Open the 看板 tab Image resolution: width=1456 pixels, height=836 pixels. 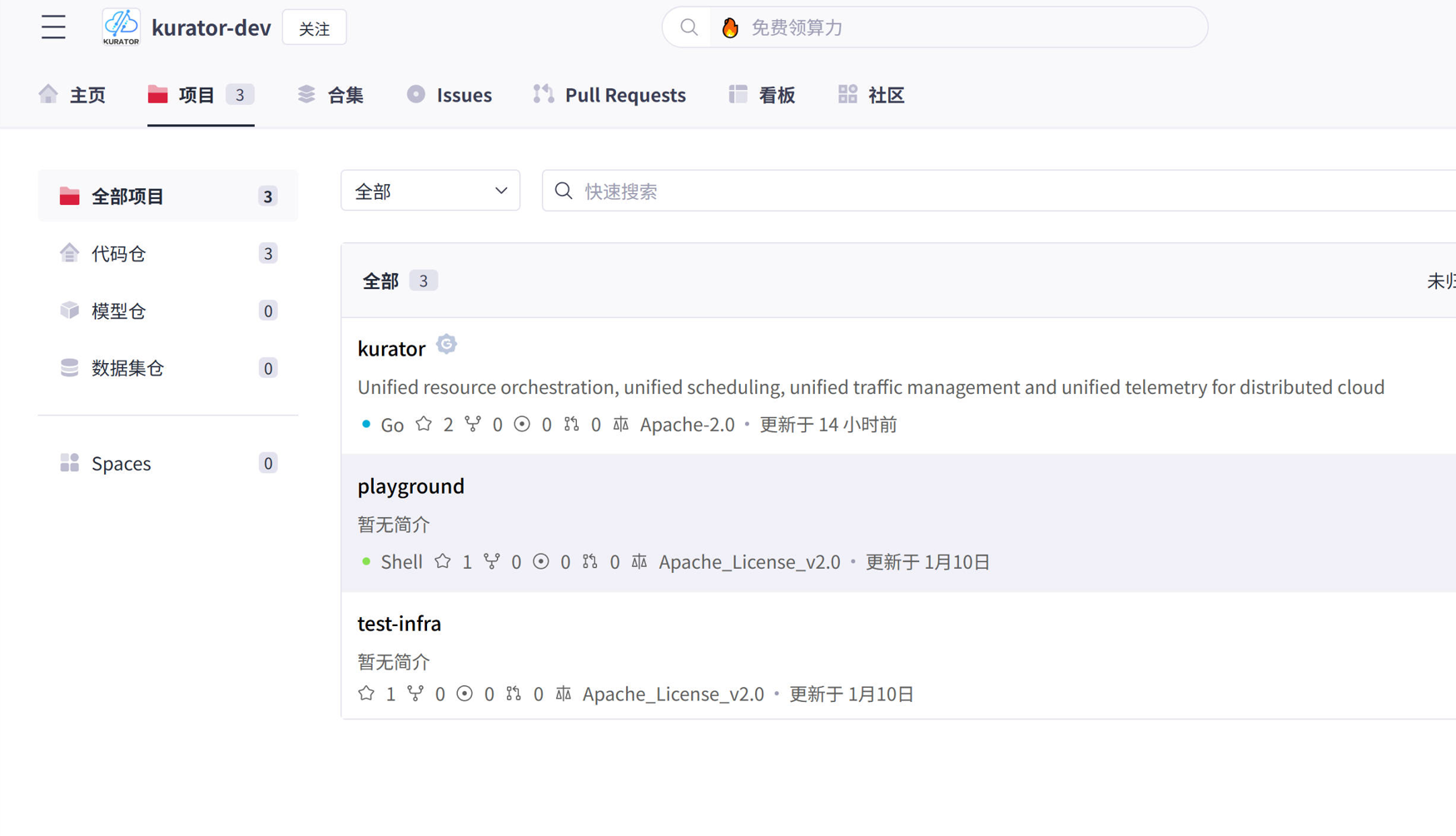click(762, 95)
